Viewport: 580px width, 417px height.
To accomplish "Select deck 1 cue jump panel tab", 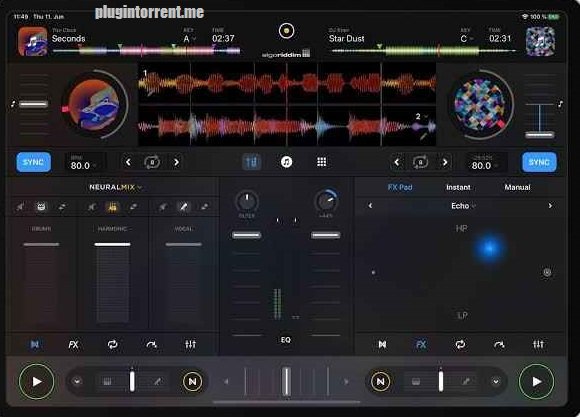I will point(151,344).
